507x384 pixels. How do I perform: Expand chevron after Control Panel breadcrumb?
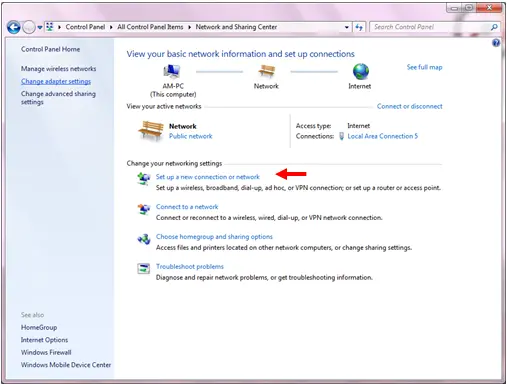(111, 27)
